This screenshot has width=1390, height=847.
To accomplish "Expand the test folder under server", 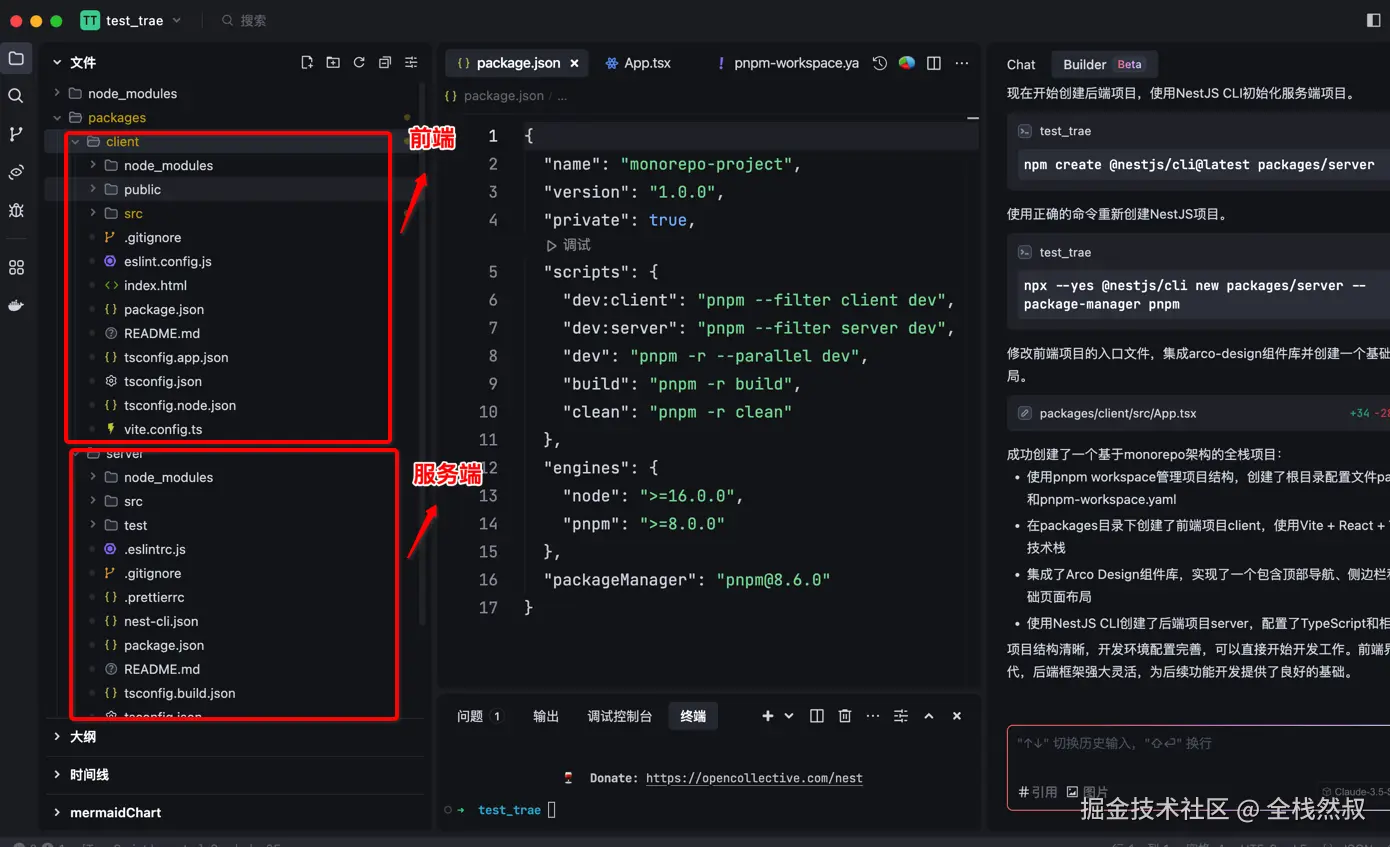I will (136, 525).
